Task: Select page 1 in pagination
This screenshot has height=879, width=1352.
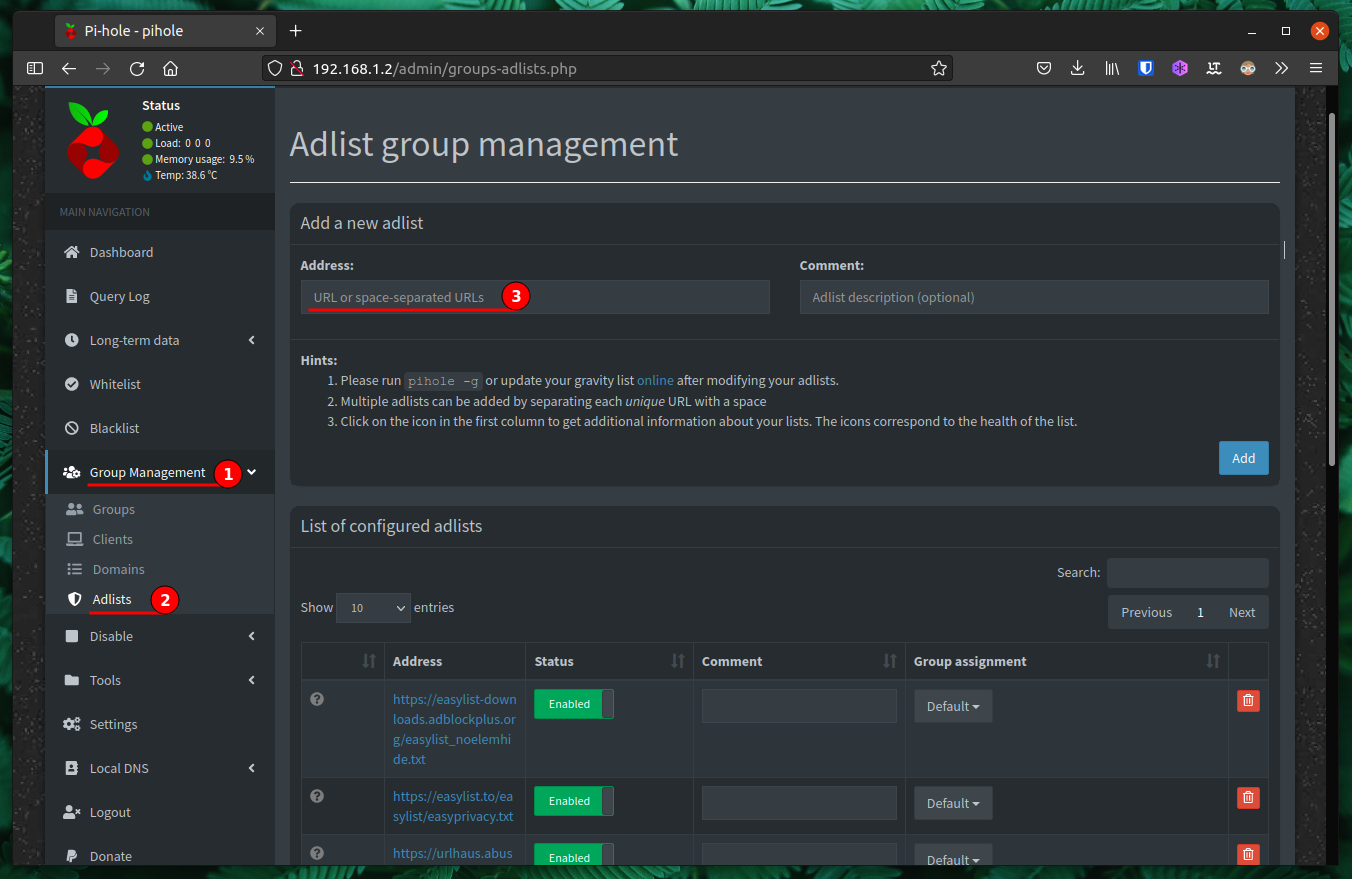Action: pos(1200,612)
